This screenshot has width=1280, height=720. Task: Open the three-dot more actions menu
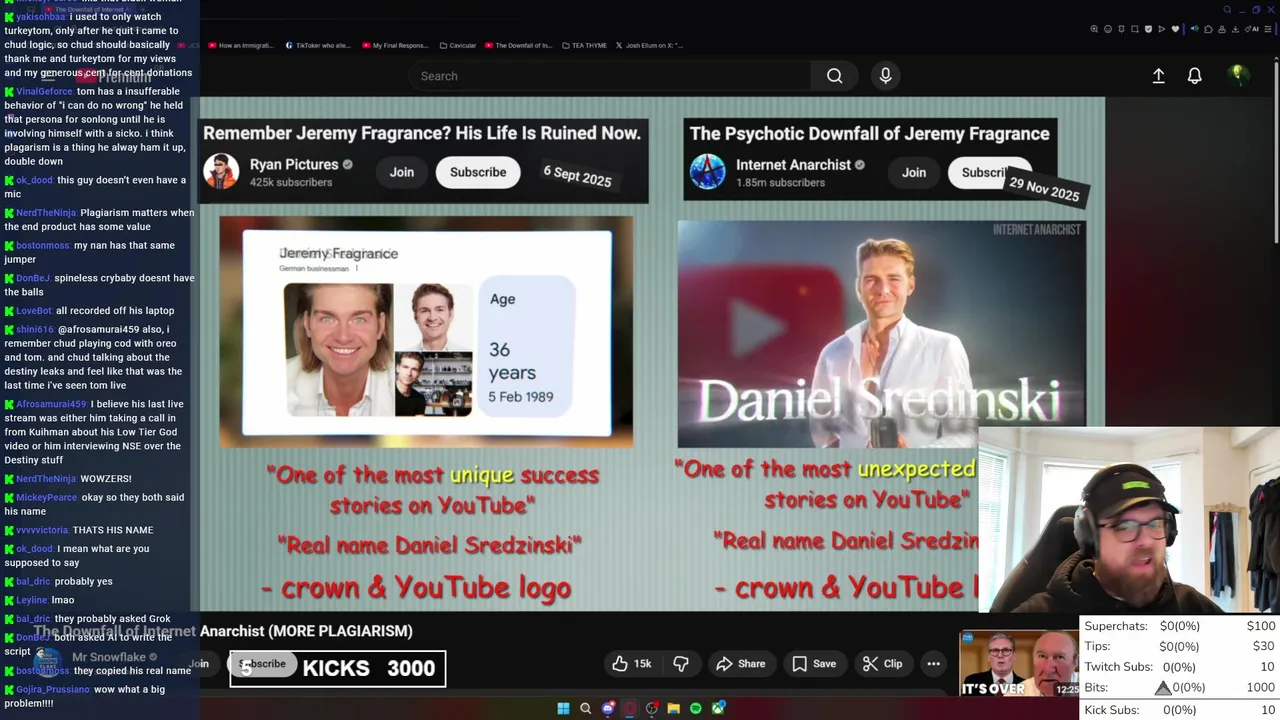pos(933,664)
